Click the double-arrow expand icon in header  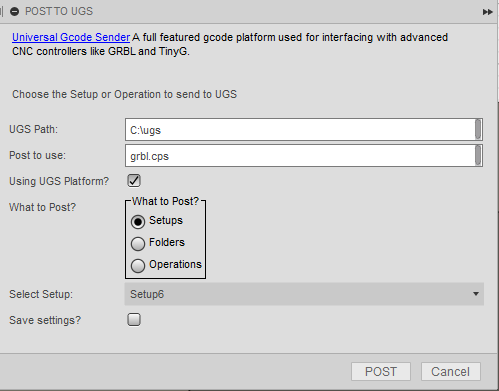[487, 12]
